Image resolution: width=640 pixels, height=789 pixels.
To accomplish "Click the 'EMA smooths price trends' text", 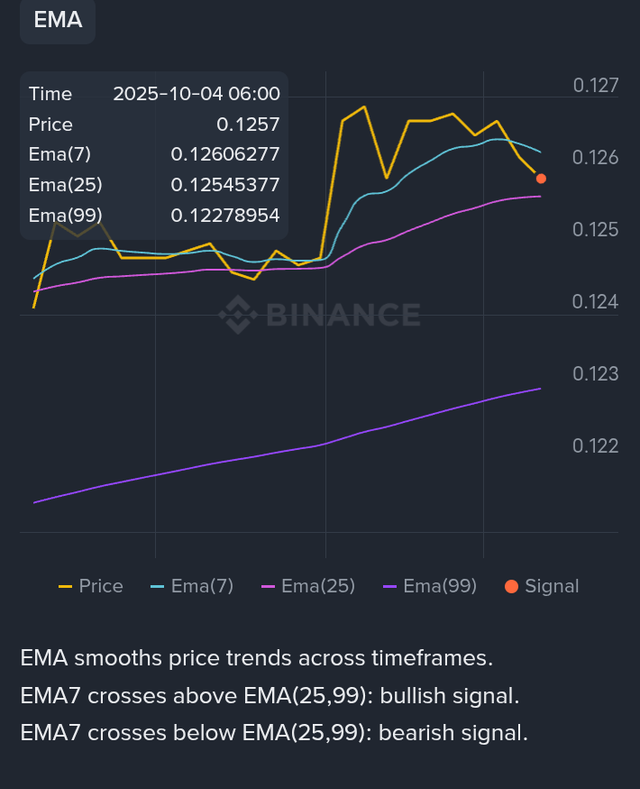I will point(257,658).
